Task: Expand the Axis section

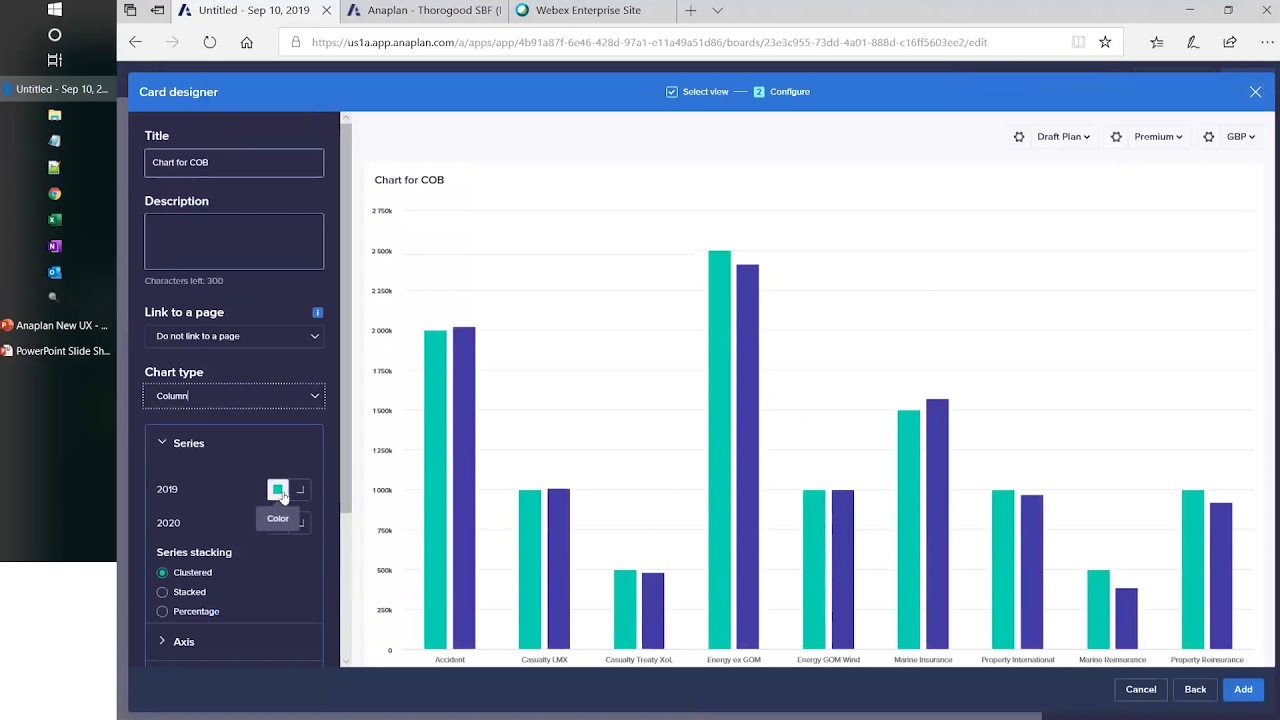Action: click(162, 642)
